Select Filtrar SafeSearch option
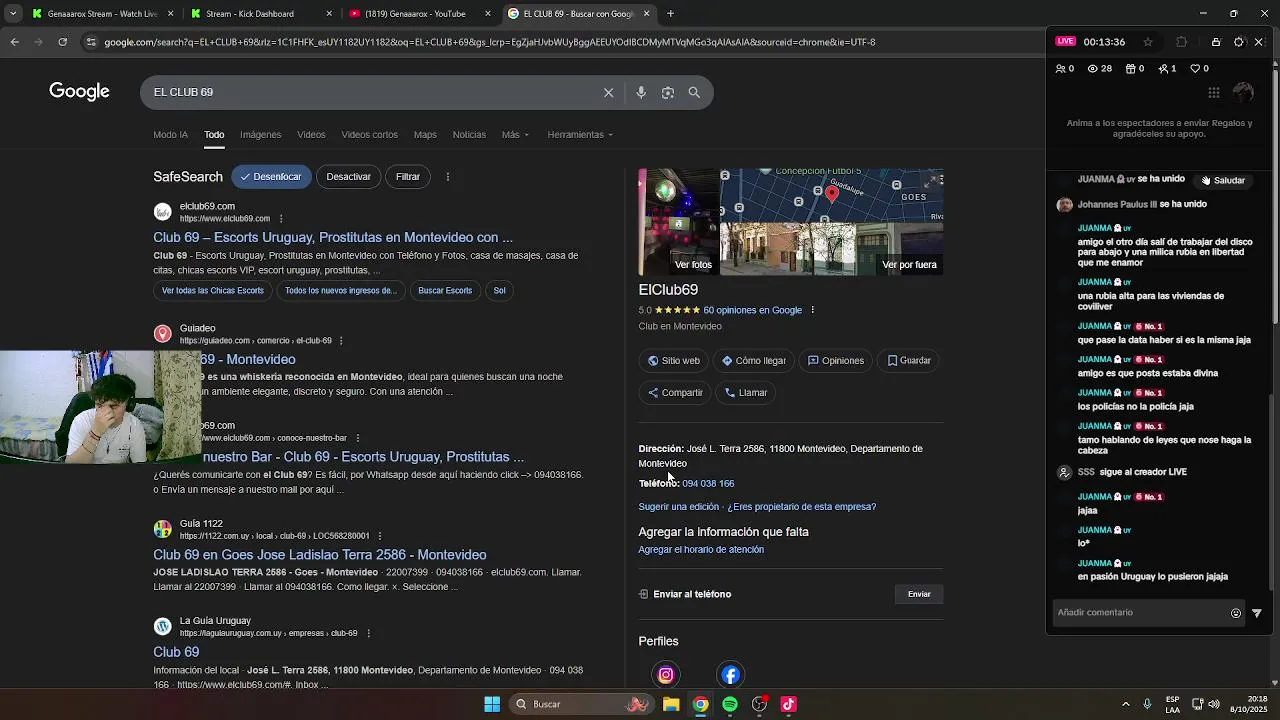The height and width of the screenshot is (720, 1280). 408,177
